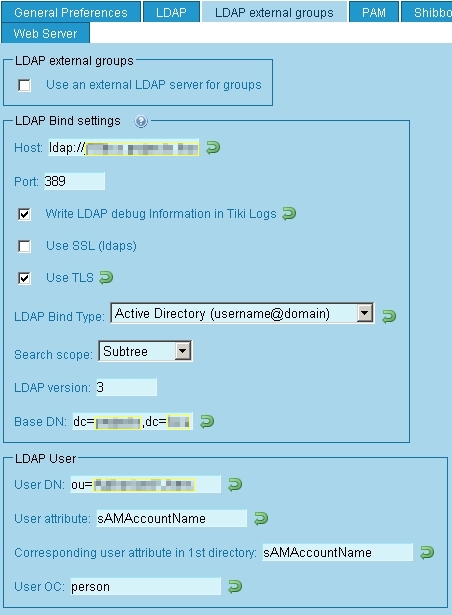The height and width of the screenshot is (615, 452).
Task: Uncheck Write LDAP debug Information in Tiki Logs
Action: [24, 214]
